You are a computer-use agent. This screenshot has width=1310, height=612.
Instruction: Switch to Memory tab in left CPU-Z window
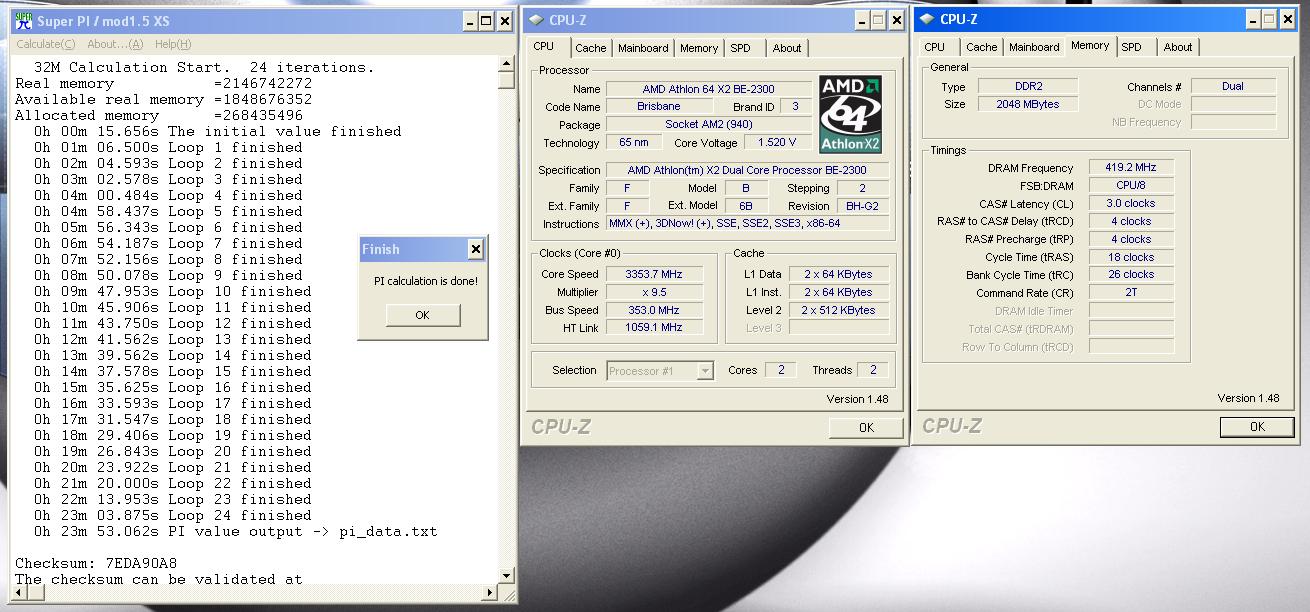(x=699, y=48)
